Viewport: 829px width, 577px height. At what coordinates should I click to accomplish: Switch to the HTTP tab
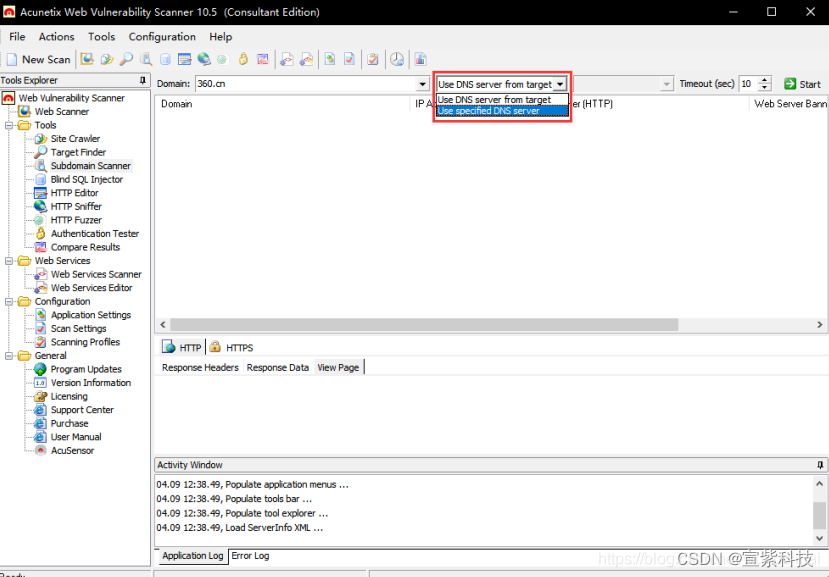(182, 347)
